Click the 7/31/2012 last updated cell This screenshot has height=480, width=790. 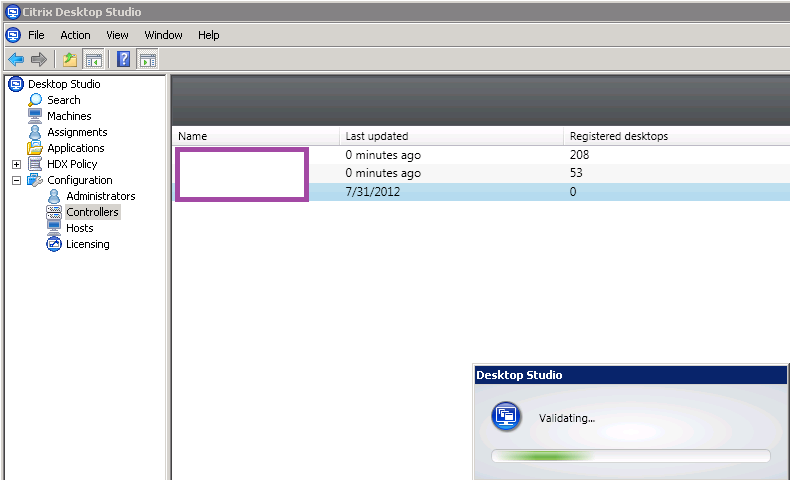pyautogui.click(x=373, y=192)
